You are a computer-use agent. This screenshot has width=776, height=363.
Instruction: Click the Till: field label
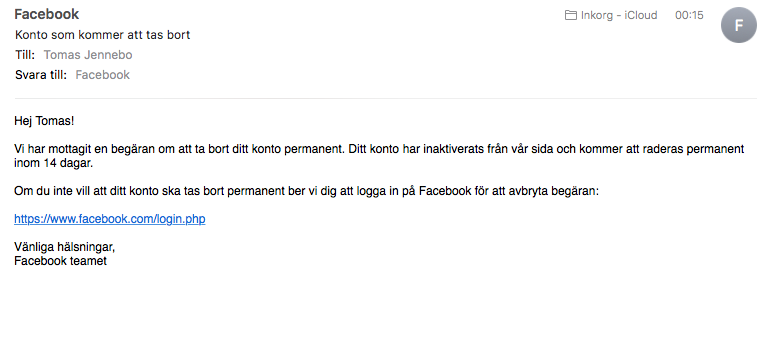25,55
